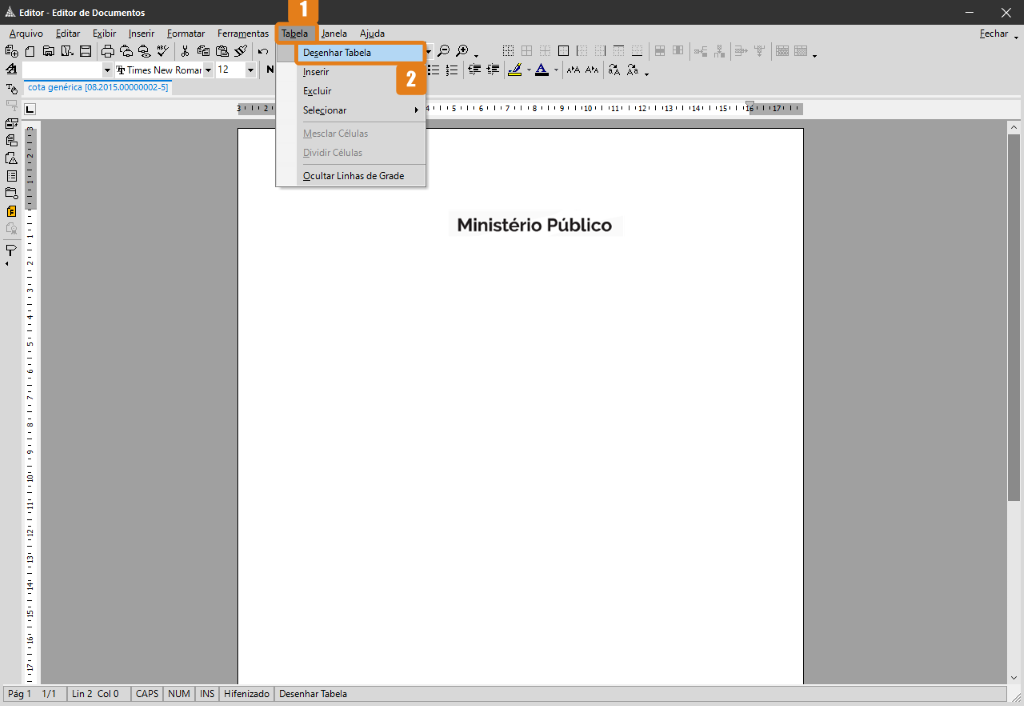Screen dimensions: 1024x706
Task: Open the Times New Roman font dropdown
Action: pyautogui.click(x=208, y=70)
